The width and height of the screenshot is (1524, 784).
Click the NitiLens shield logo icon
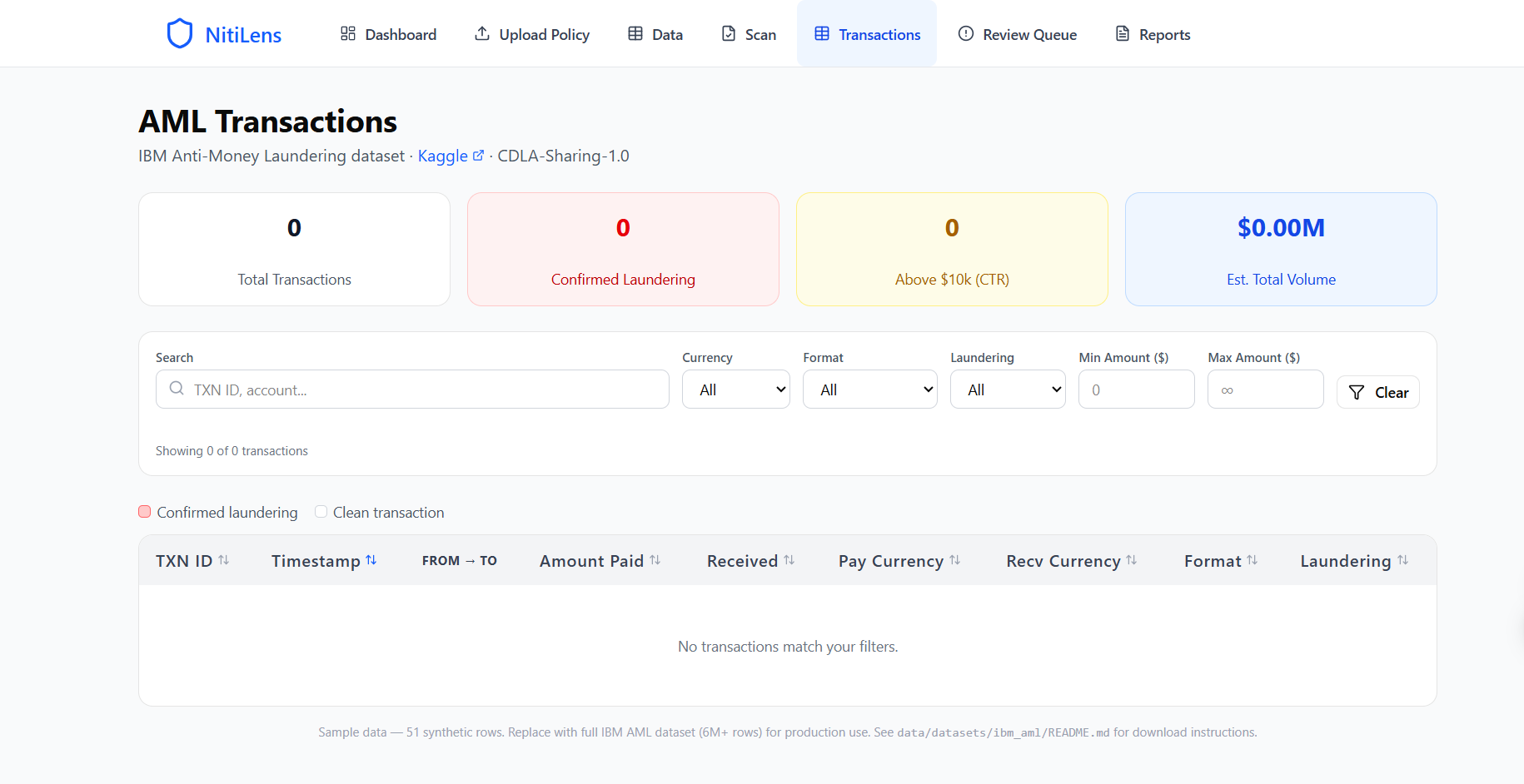[x=180, y=34]
